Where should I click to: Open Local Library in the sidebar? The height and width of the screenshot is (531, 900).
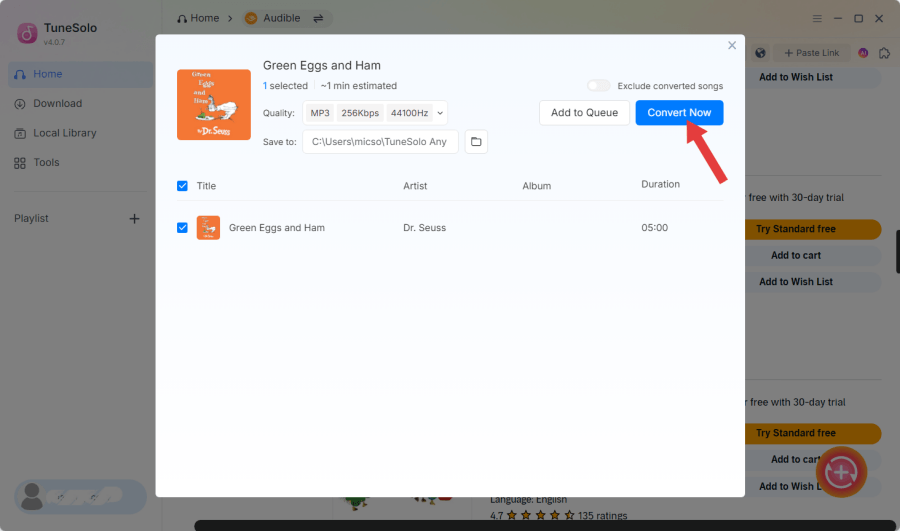pyautogui.click(x=81, y=133)
